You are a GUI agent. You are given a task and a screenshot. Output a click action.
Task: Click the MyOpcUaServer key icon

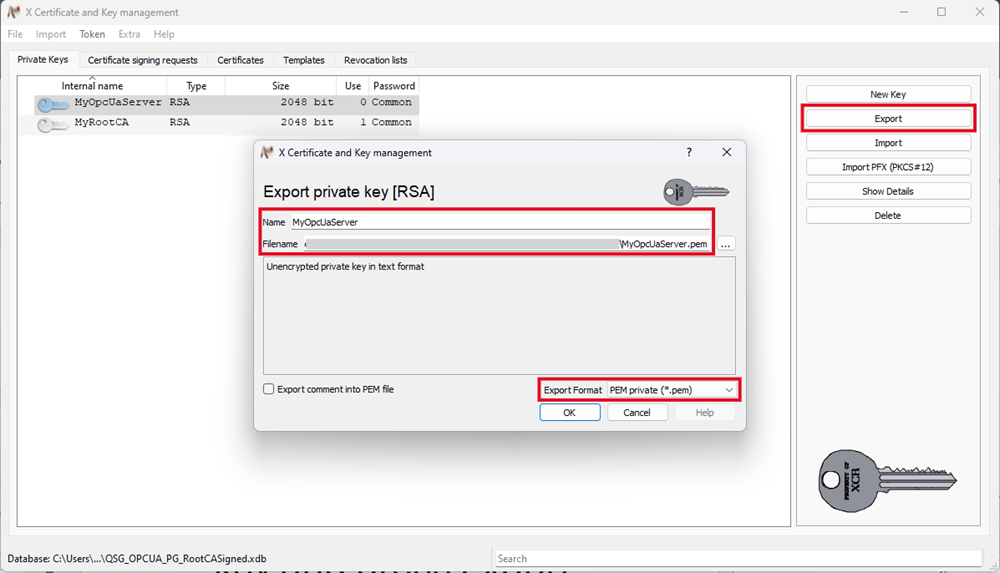pyautogui.click(x=53, y=103)
